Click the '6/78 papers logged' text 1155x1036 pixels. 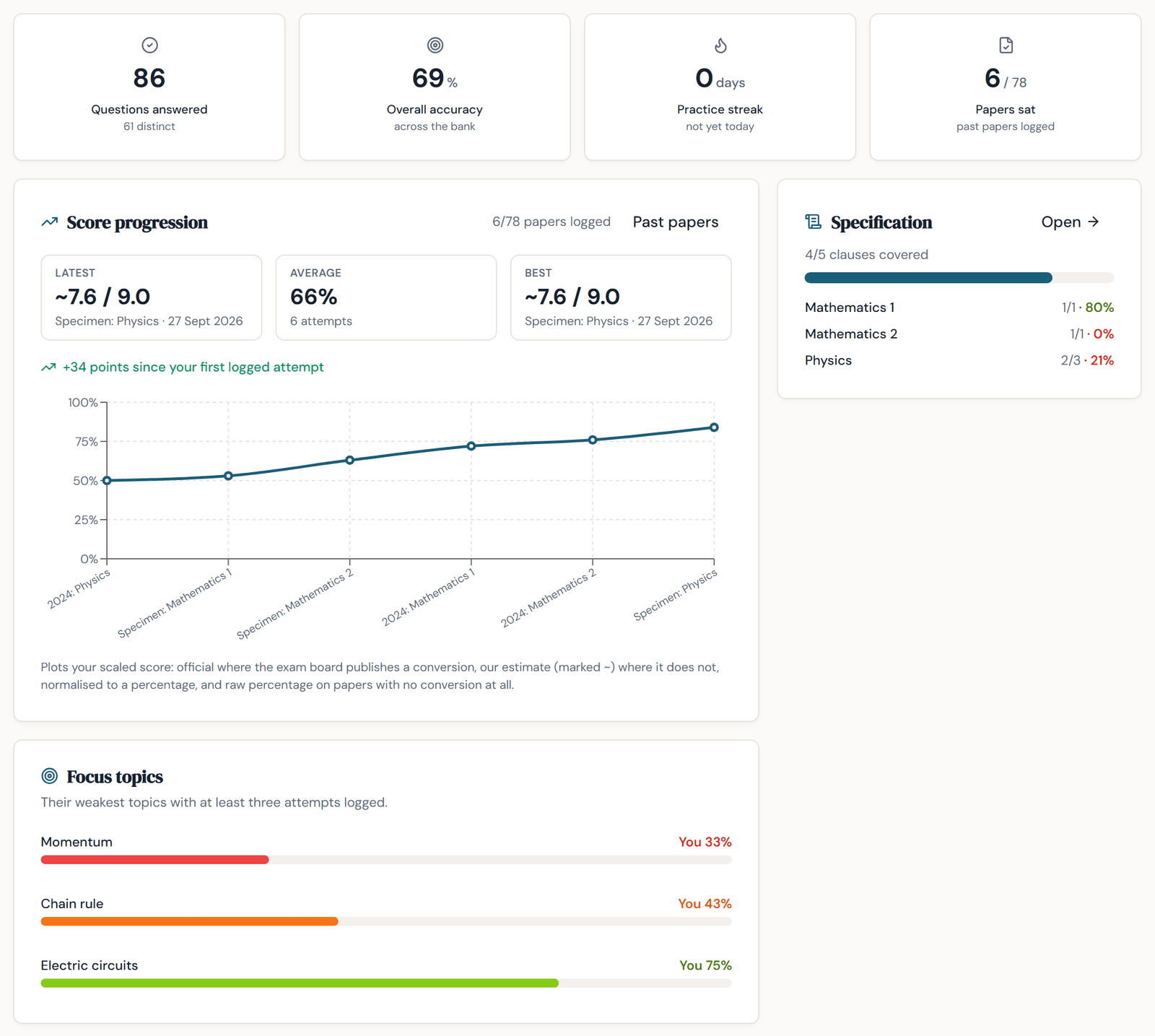point(552,222)
